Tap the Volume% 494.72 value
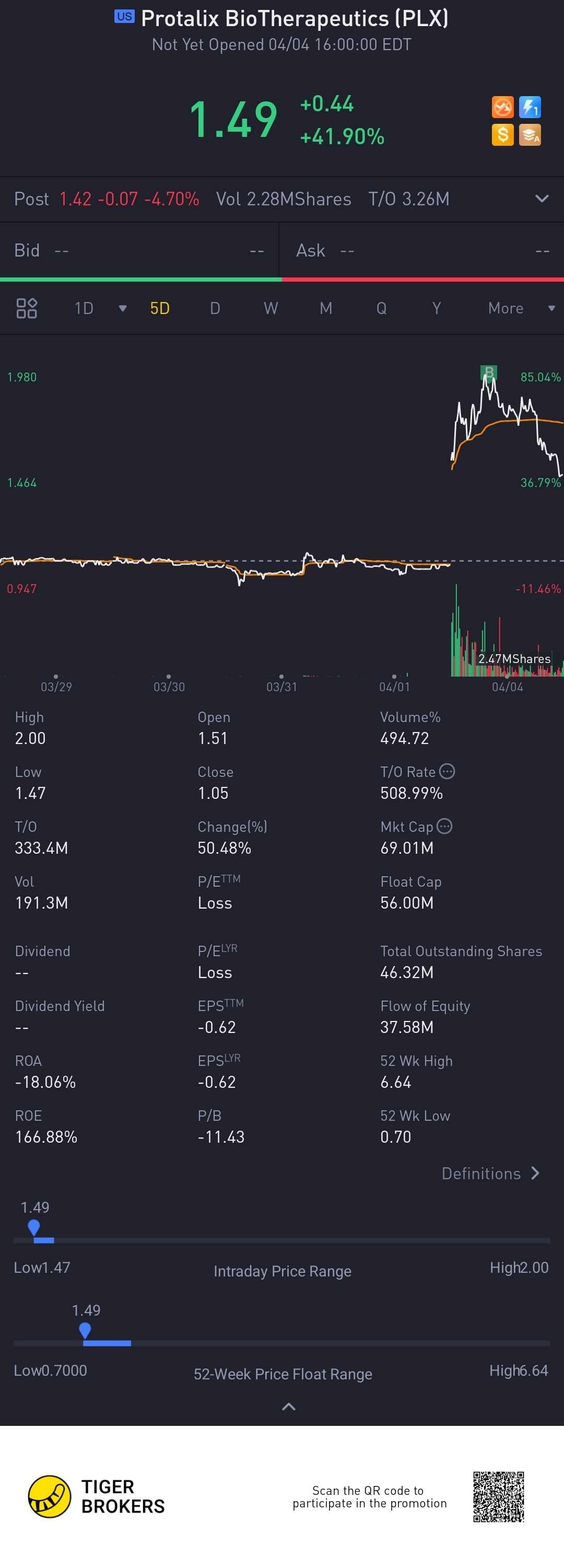The image size is (564, 1568). (405, 738)
